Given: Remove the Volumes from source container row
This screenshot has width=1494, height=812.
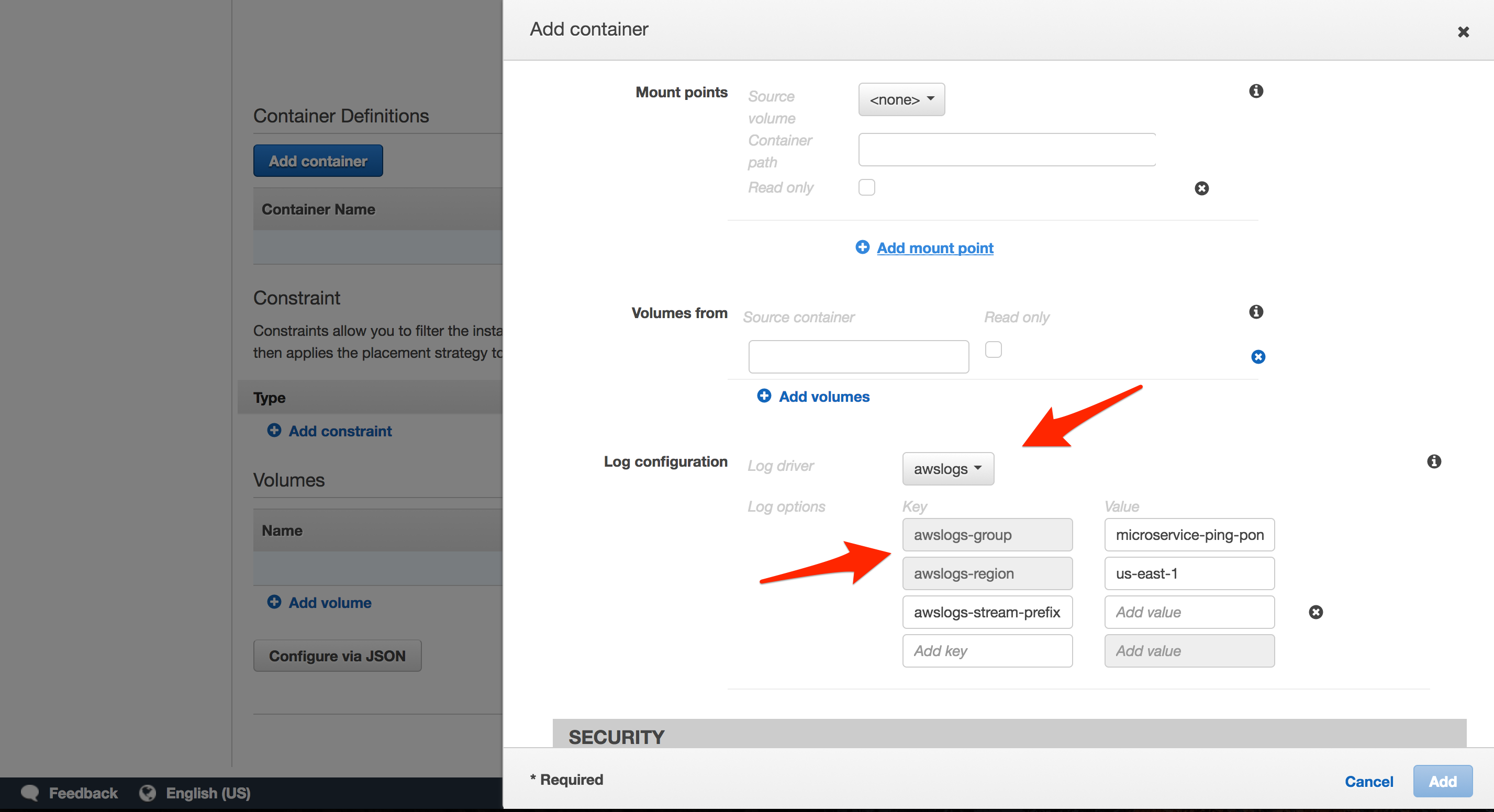Looking at the screenshot, I should coord(1258,356).
